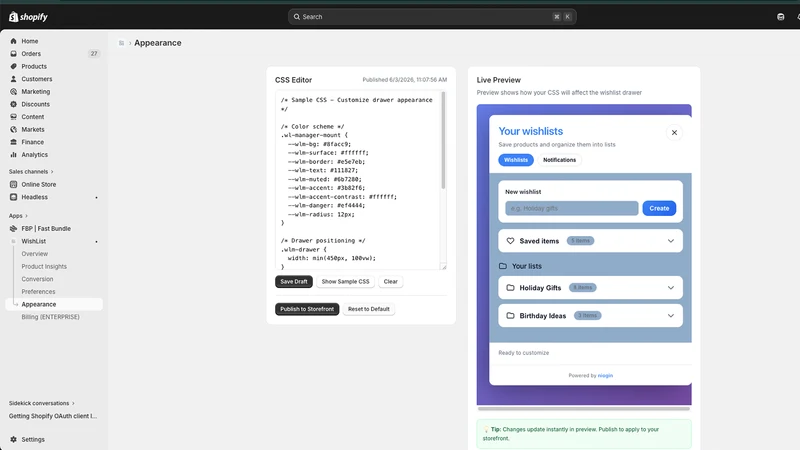This screenshot has width=800, height=450.
Task: Click the Orders count badge 27
Action: 94,54
